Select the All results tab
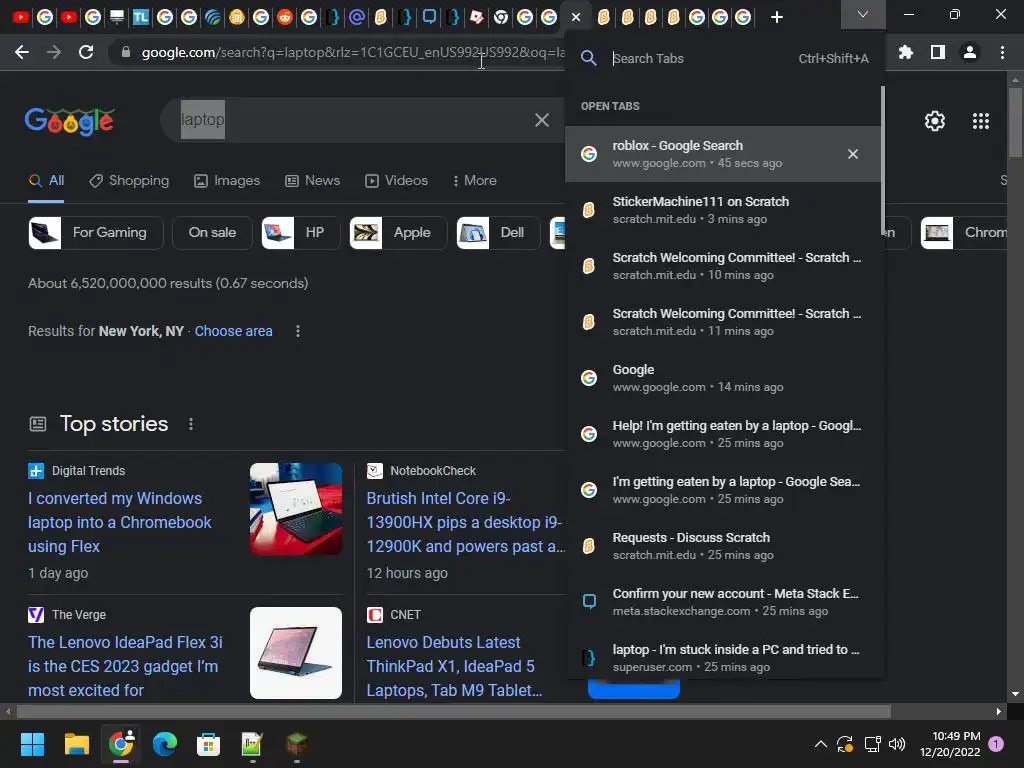Viewport: 1024px width, 768px height. [x=46, y=181]
